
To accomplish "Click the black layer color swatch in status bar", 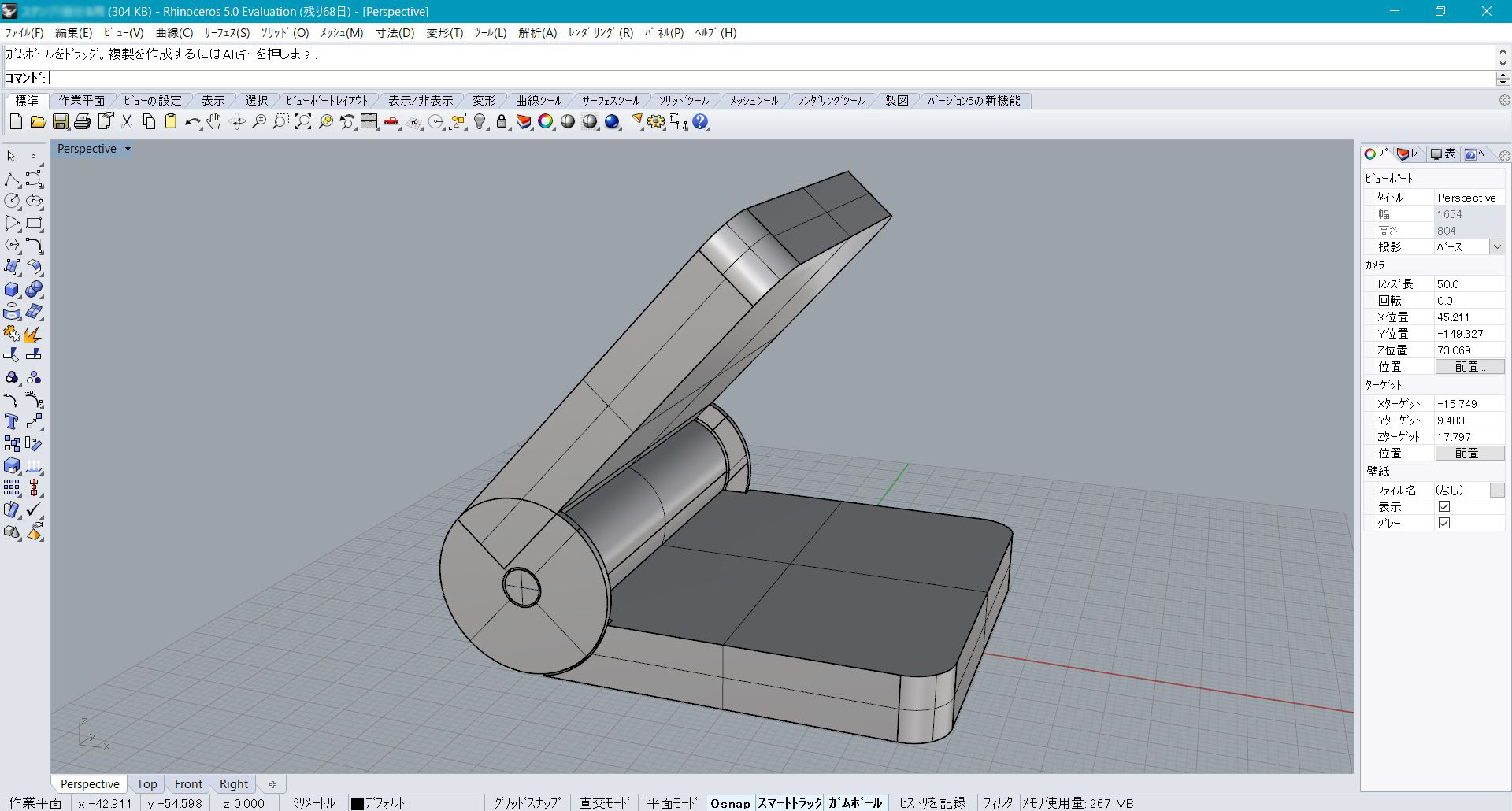I will coord(357,804).
